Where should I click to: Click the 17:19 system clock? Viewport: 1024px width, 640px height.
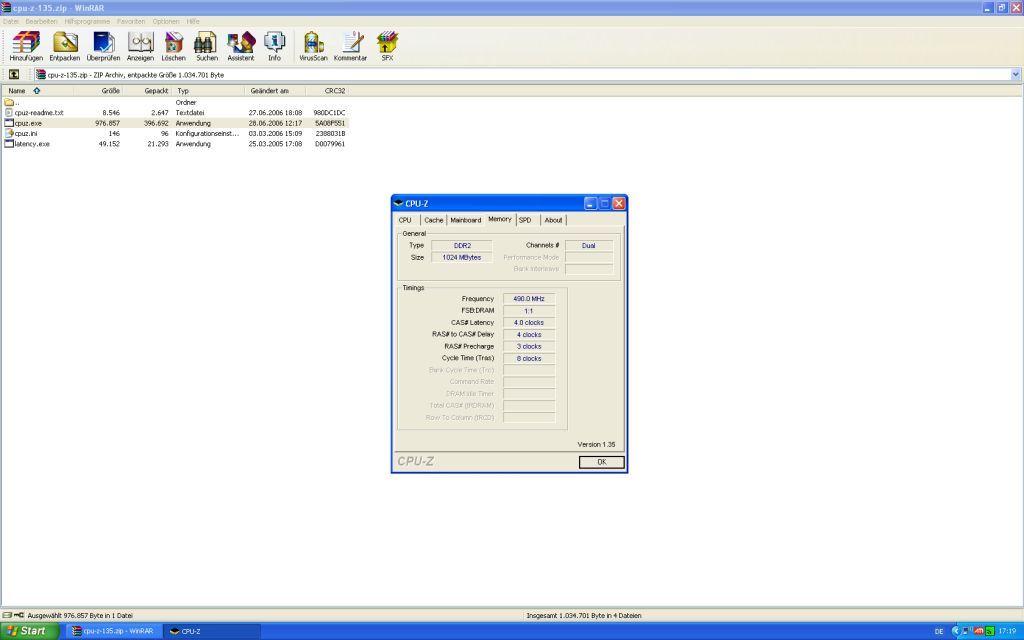1007,632
